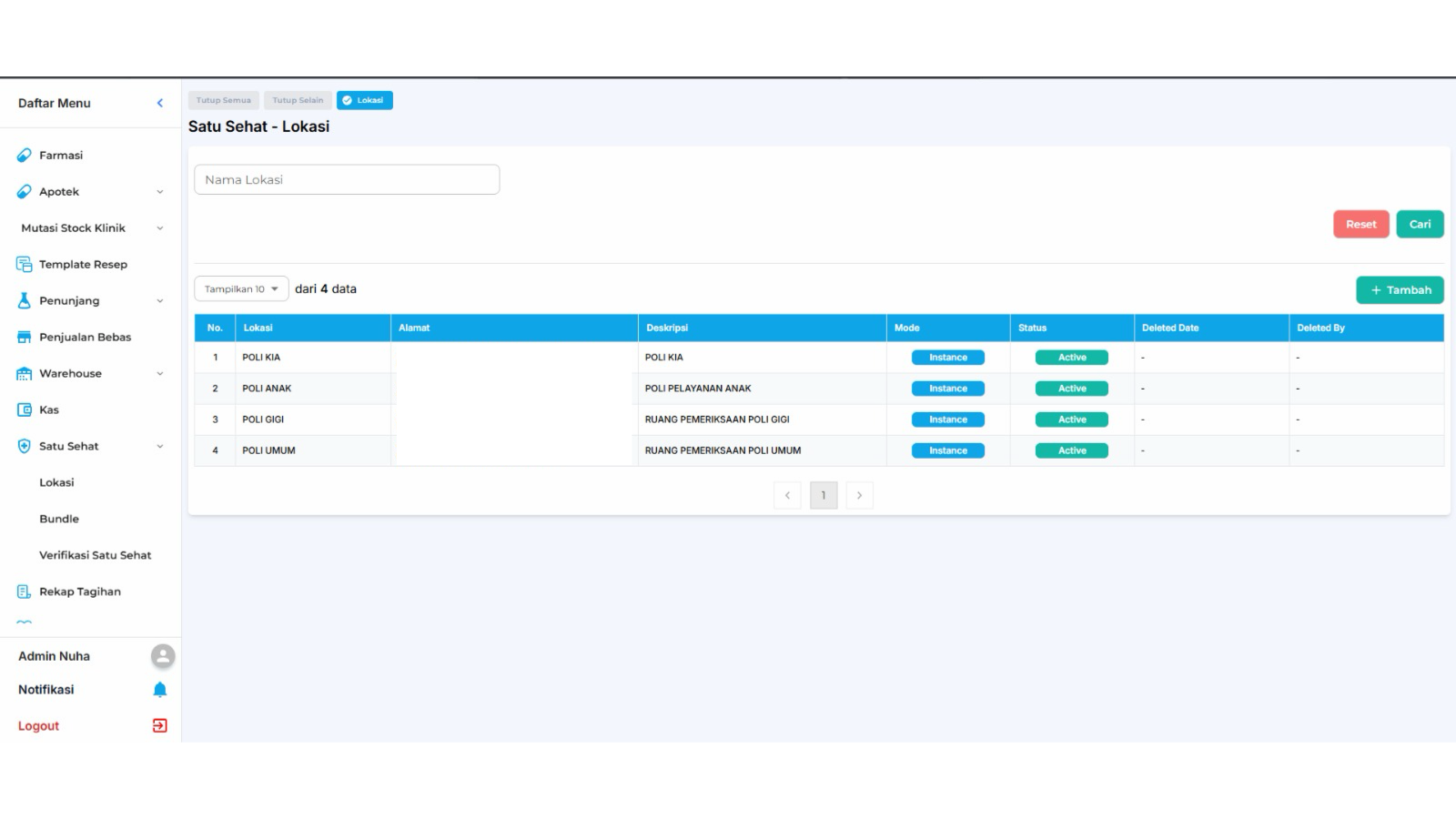Open Lokasi under Satu Sehat menu
Image resolution: width=1456 pixels, height=819 pixels.
56,483
